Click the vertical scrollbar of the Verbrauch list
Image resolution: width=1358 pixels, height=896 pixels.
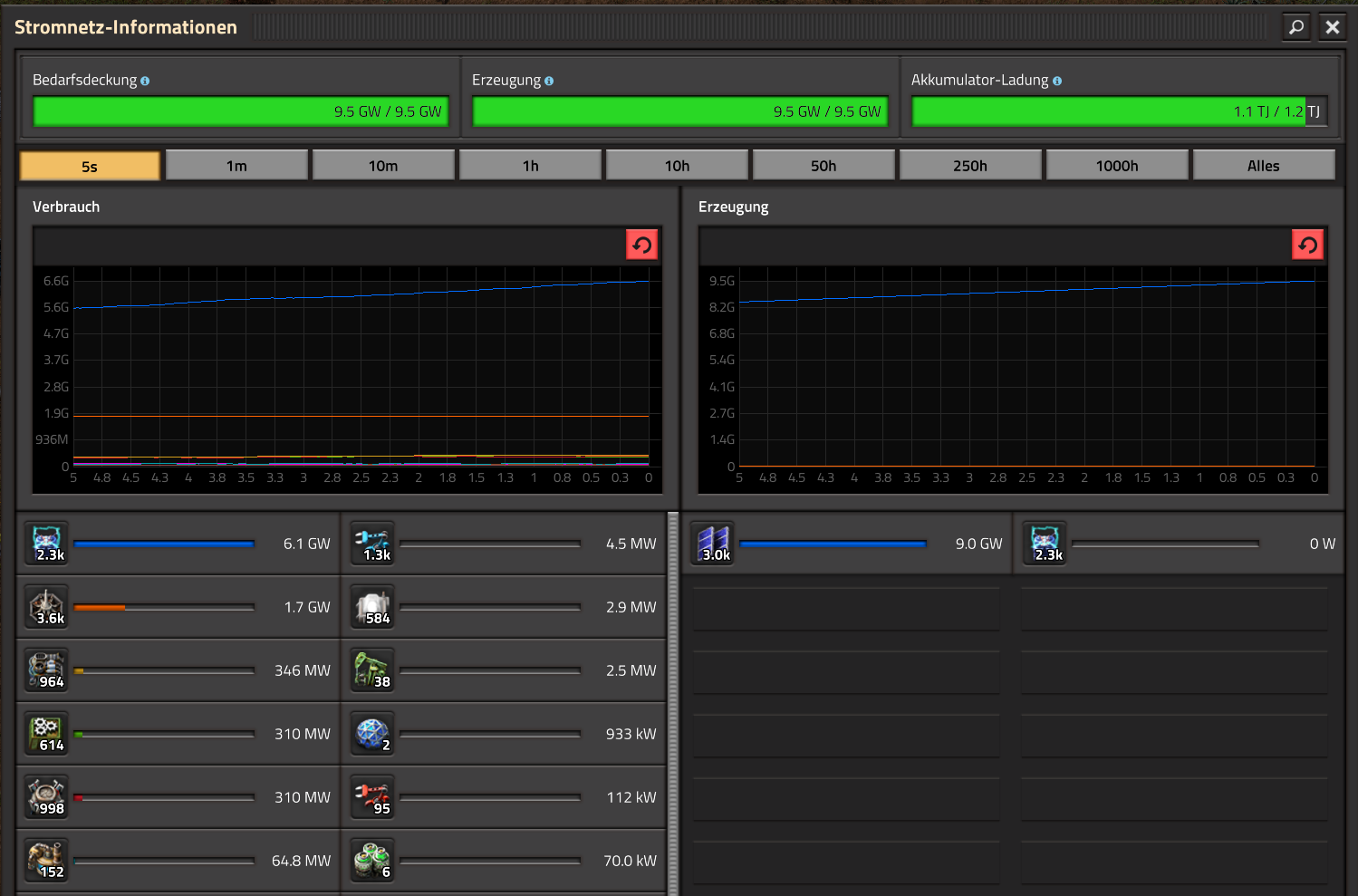coord(672,704)
